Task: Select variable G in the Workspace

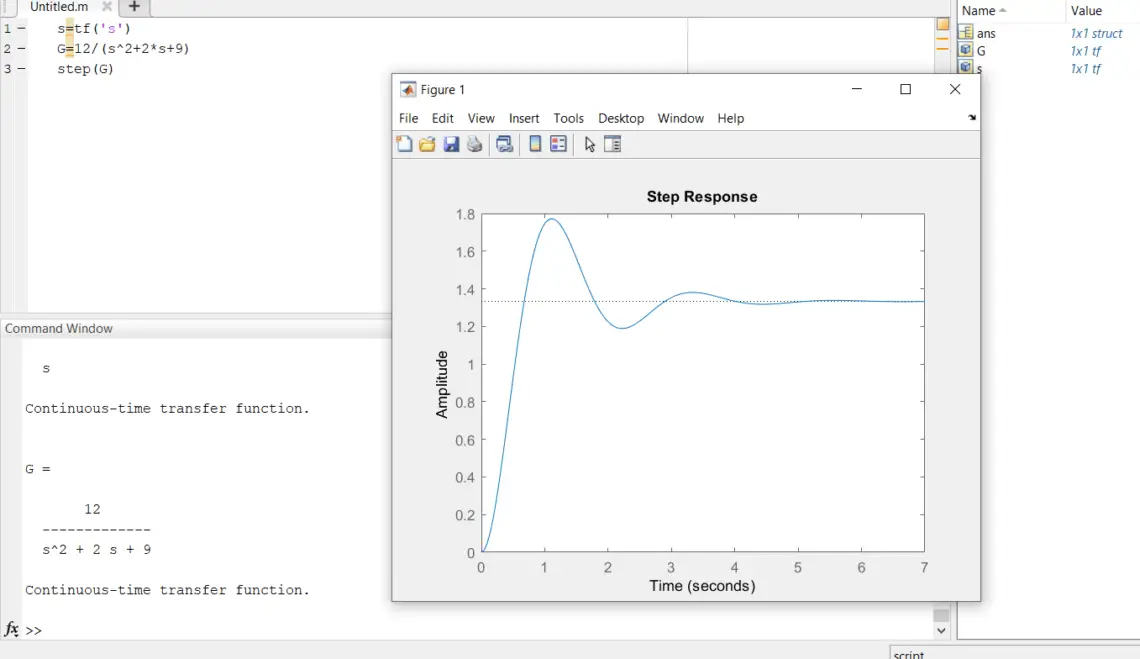Action: 982,51
